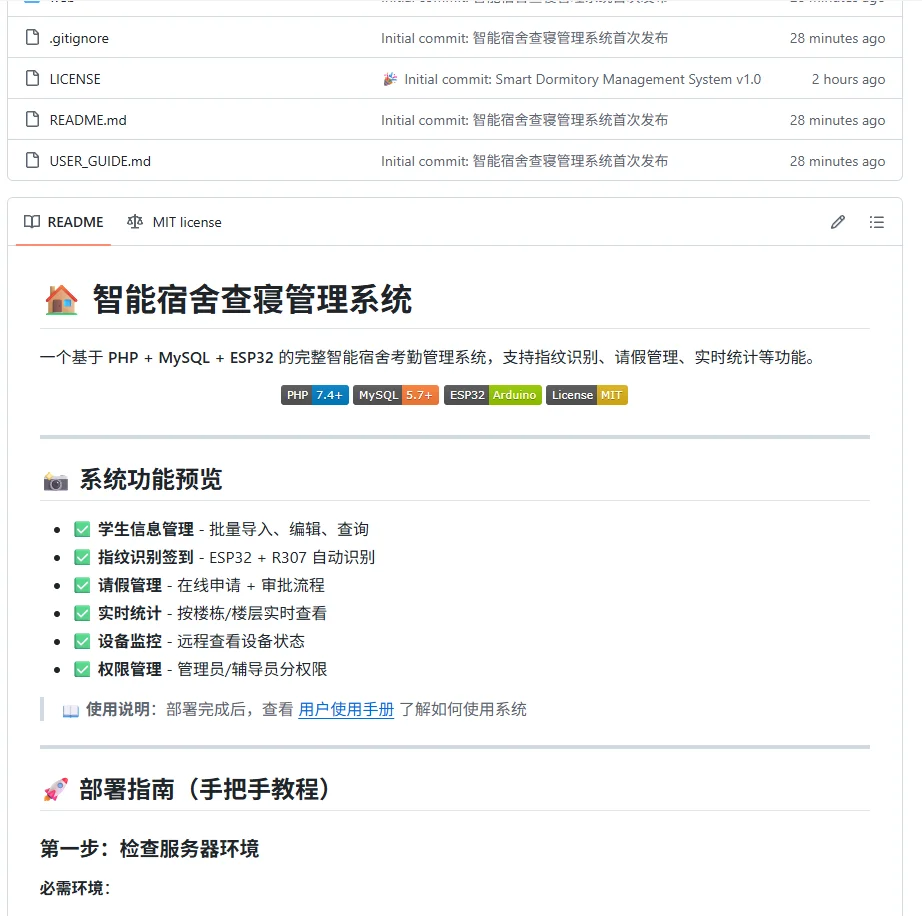Click the file icon beside USER_GUIDE.md
Viewport: 922px width, 916px height.
(31, 160)
